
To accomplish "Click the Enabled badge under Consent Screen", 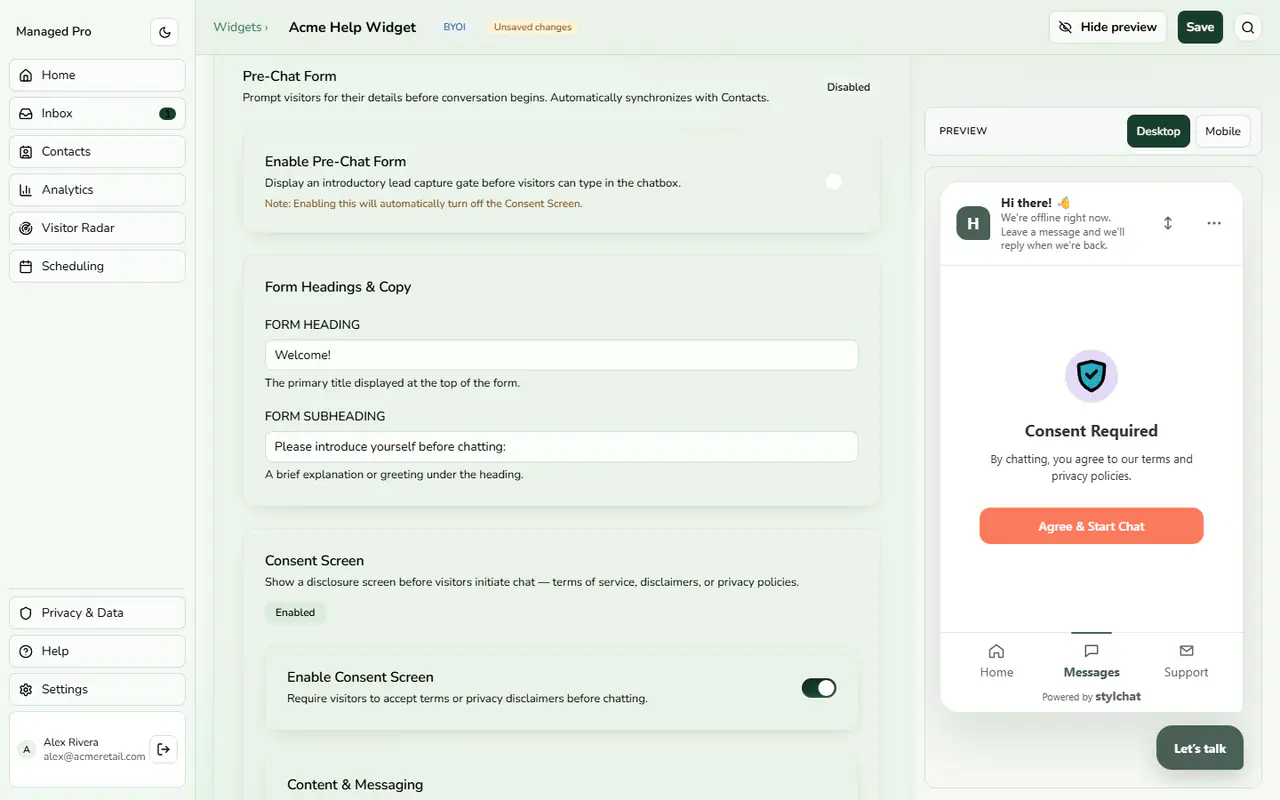I will pos(295,612).
